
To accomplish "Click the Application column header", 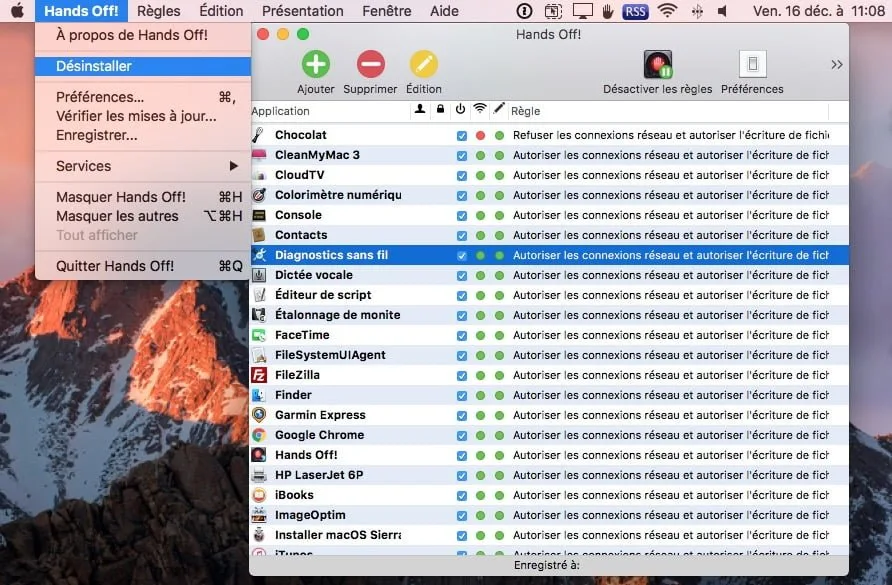I will (x=330, y=111).
